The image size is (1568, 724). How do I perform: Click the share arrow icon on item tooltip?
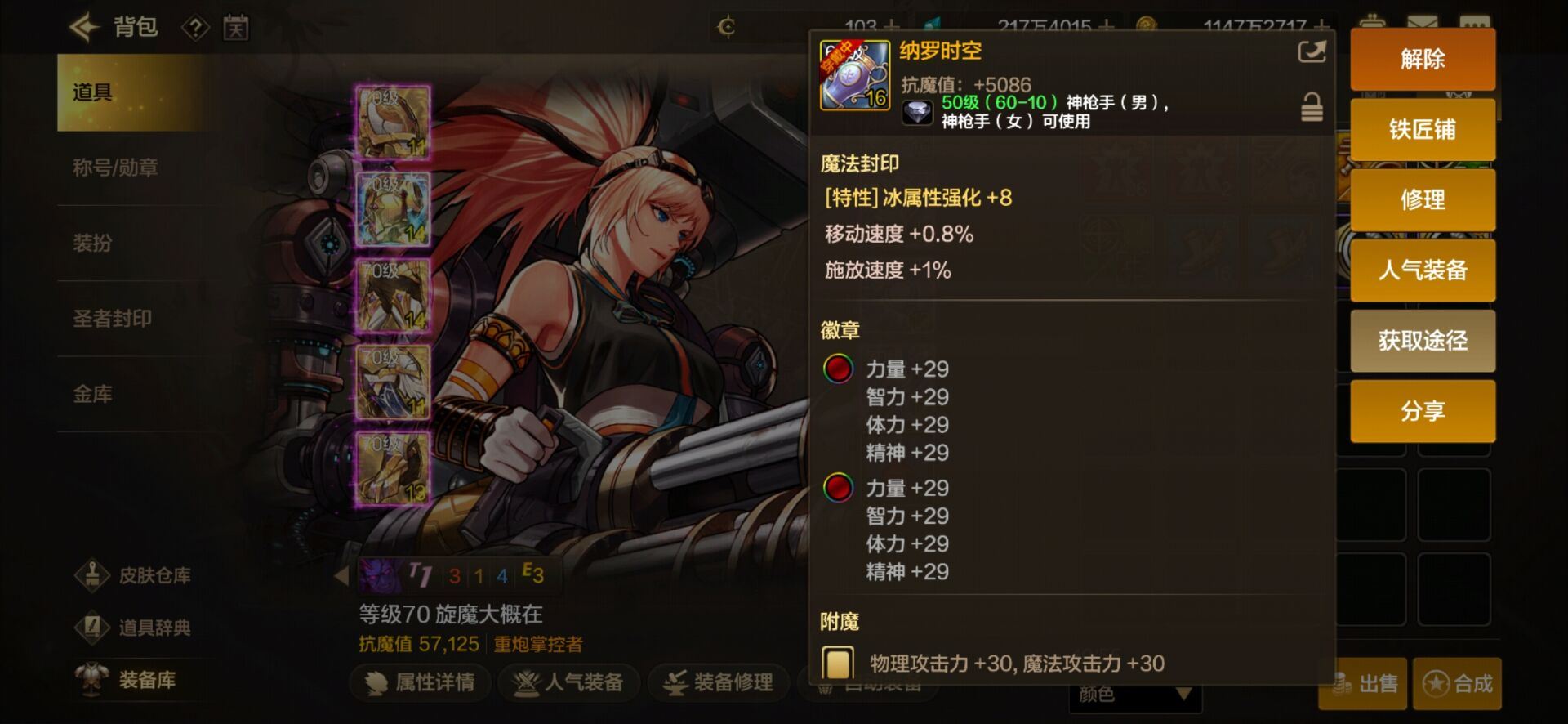click(1312, 53)
